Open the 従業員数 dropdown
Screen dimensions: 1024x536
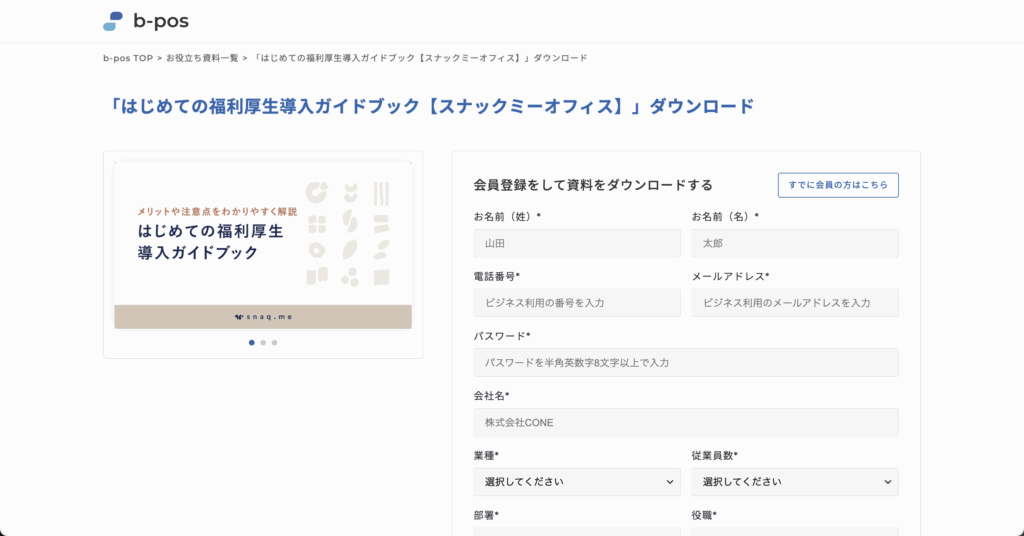pyautogui.click(x=795, y=482)
